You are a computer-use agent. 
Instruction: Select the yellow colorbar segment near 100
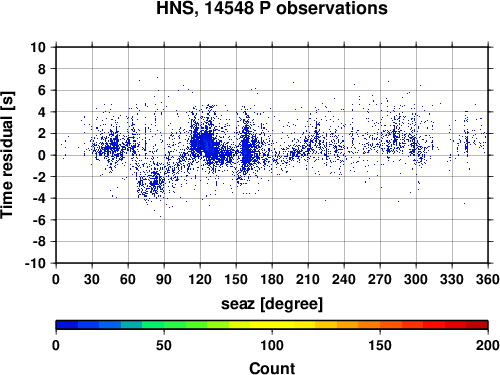pyautogui.click(x=272, y=324)
